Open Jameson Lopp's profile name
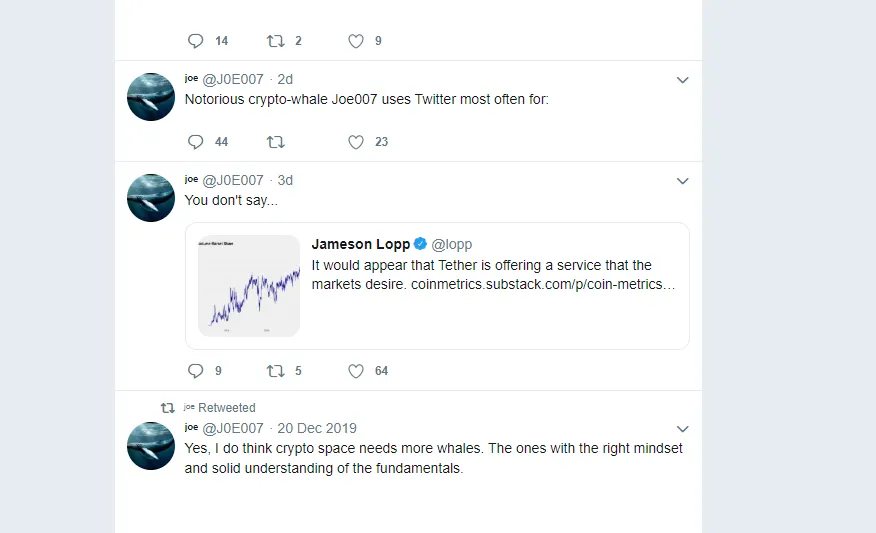Image resolution: width=876 pixels, height=533 pixels. click(x=361, y=244)
